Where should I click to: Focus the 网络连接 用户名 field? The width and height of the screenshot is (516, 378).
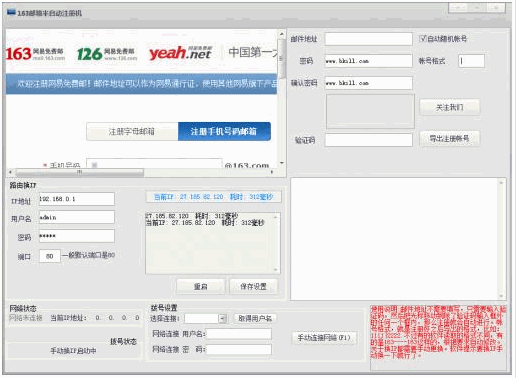tap(239, 334)
